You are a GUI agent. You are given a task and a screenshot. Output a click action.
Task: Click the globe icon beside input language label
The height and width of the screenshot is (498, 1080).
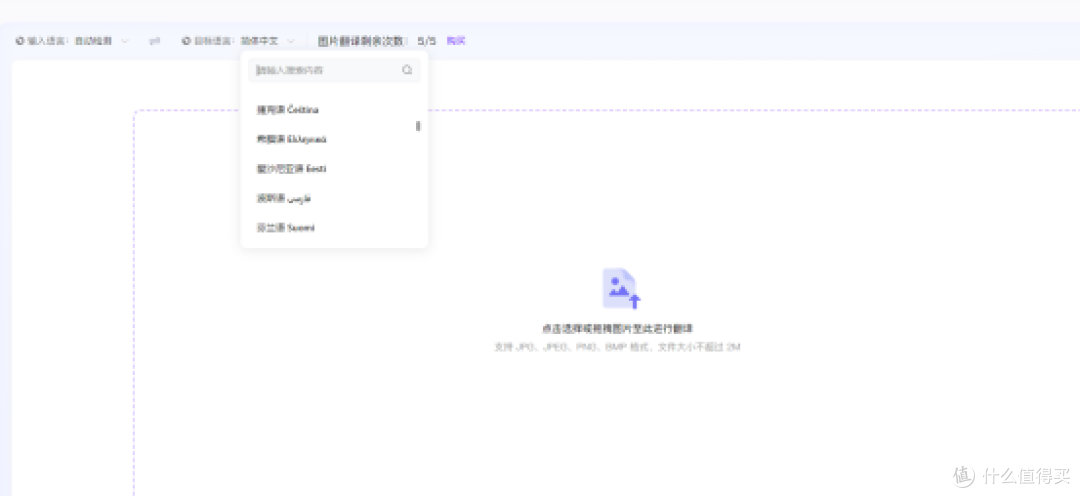point(20,41)
